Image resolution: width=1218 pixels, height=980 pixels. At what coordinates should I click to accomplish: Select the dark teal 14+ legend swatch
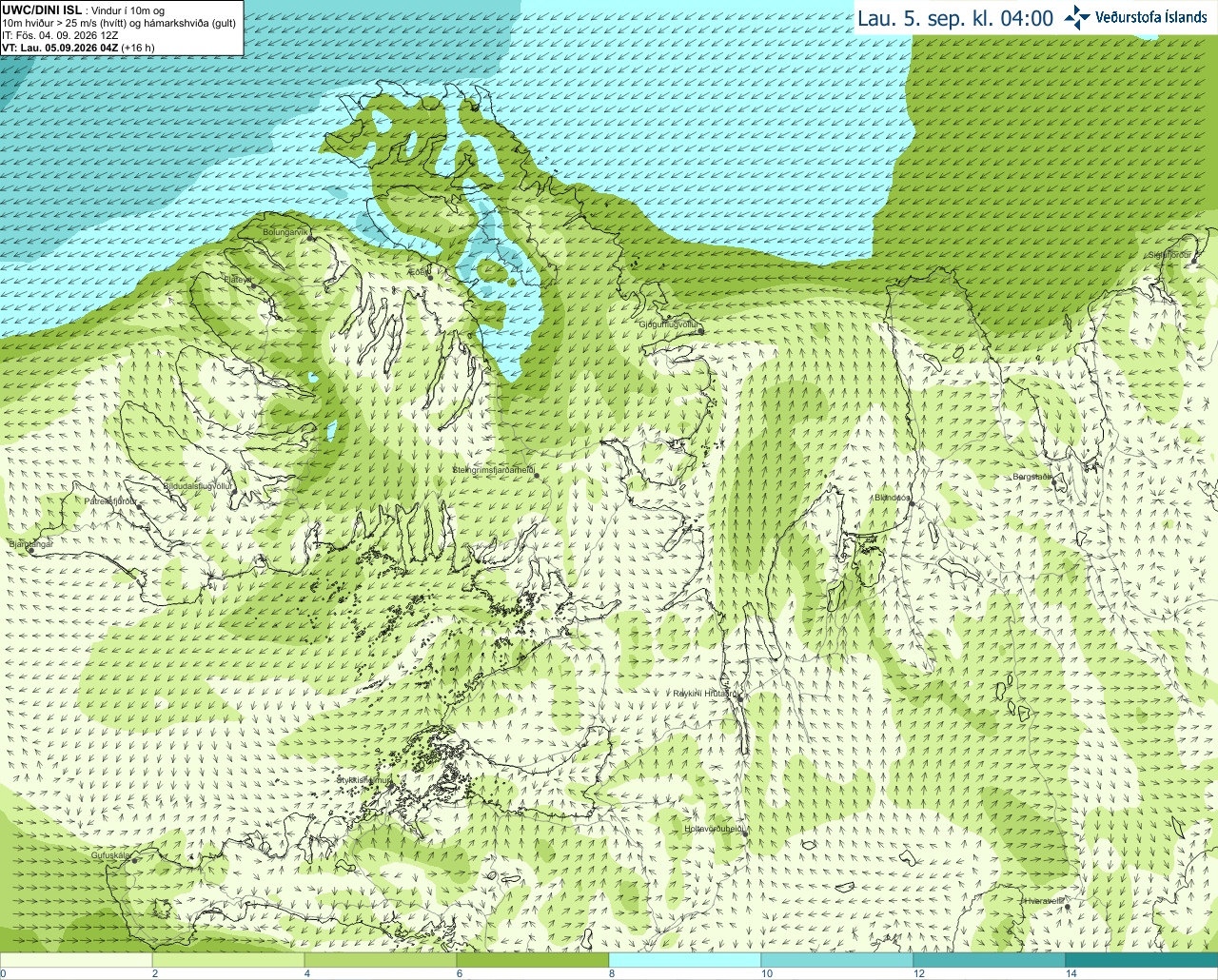point(1142,960)
